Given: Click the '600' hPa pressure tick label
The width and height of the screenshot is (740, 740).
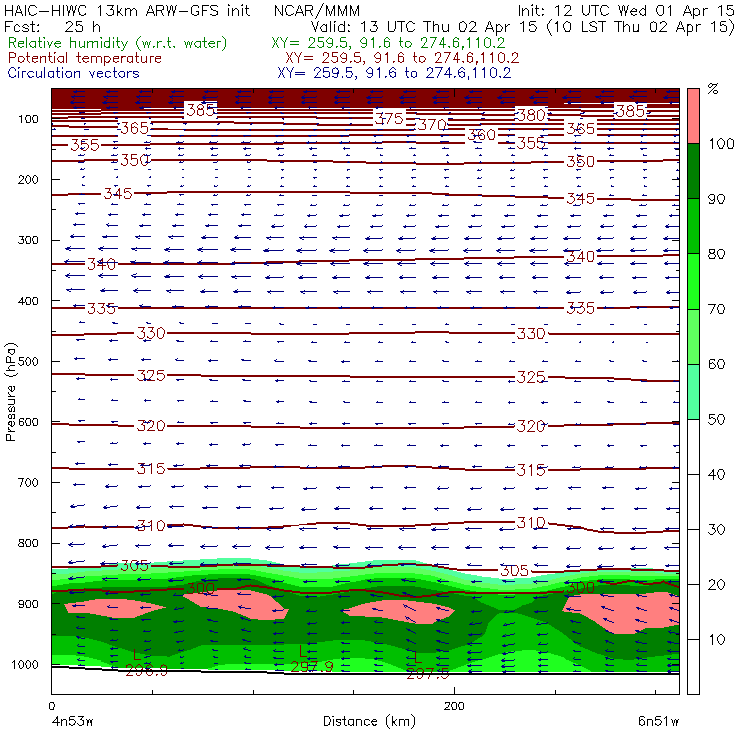Looking at the screenshot, I should [28, 422].
